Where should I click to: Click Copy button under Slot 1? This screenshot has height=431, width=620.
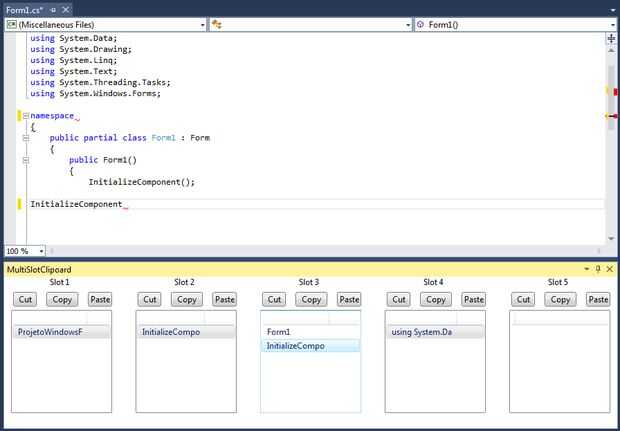[x=62, y=299]
